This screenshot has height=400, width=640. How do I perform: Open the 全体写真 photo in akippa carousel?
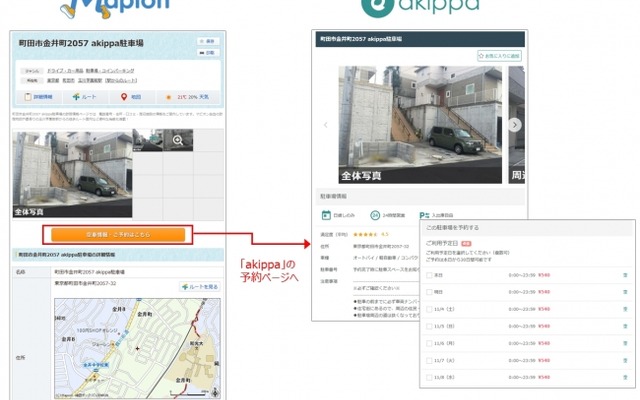(420, 125)
